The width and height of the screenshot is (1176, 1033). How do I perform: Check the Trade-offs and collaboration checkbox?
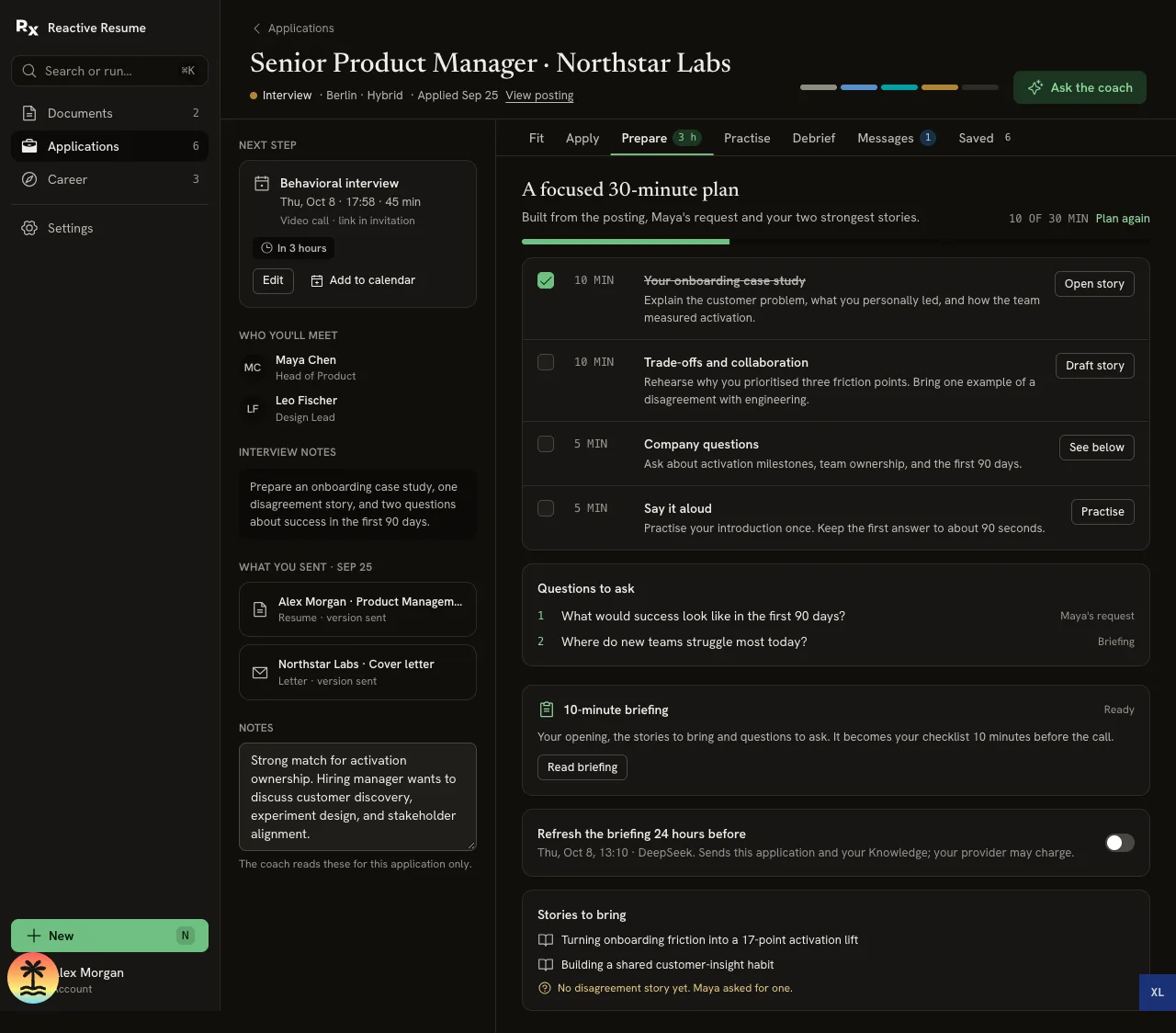coord(546,362)
